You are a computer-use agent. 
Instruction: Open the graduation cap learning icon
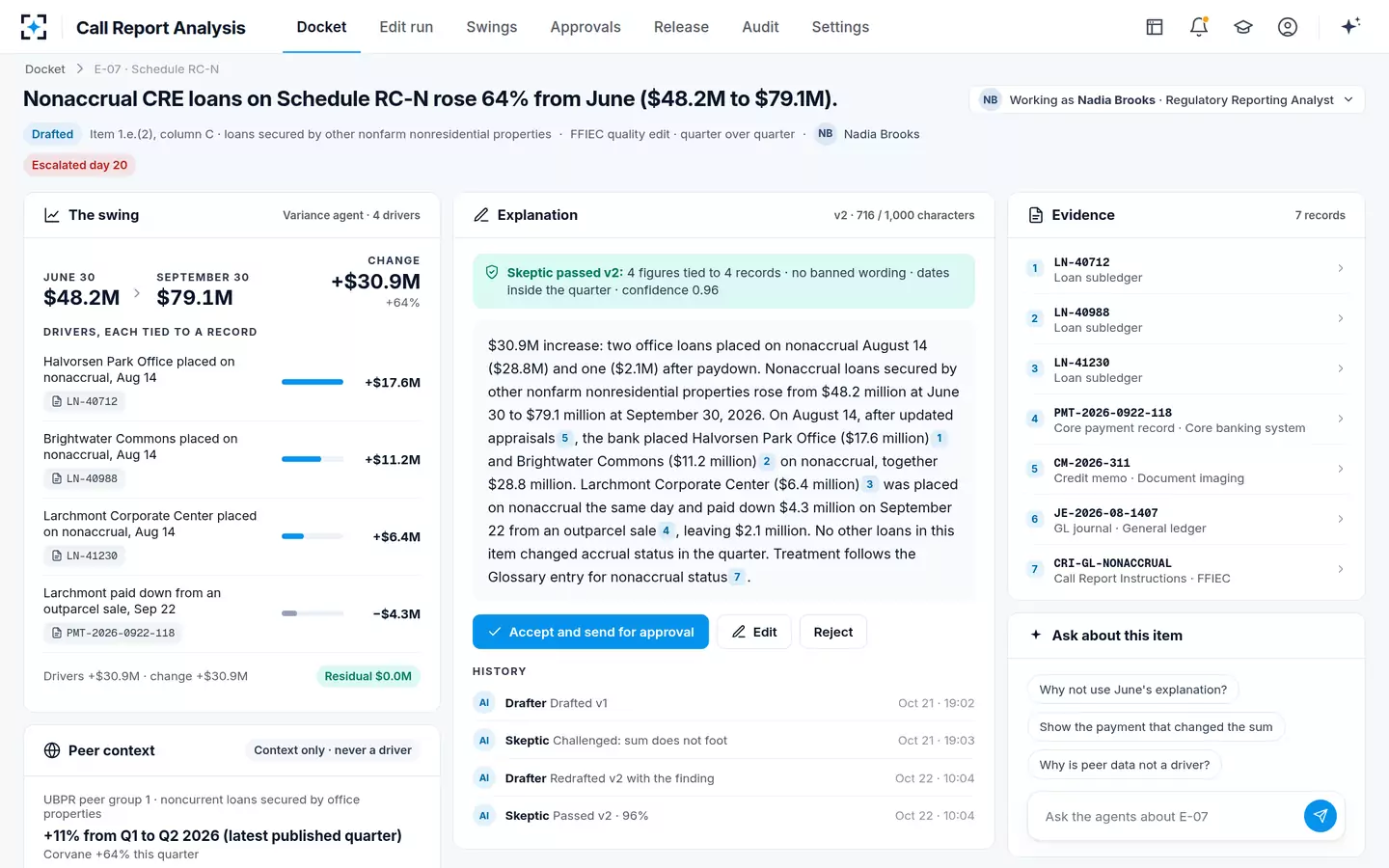1243,27
